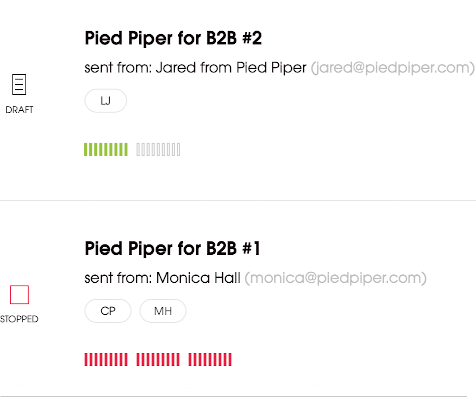Click the green progress bar segment
The height and width of the screenshot is (397, 476).
pos(106,149)
